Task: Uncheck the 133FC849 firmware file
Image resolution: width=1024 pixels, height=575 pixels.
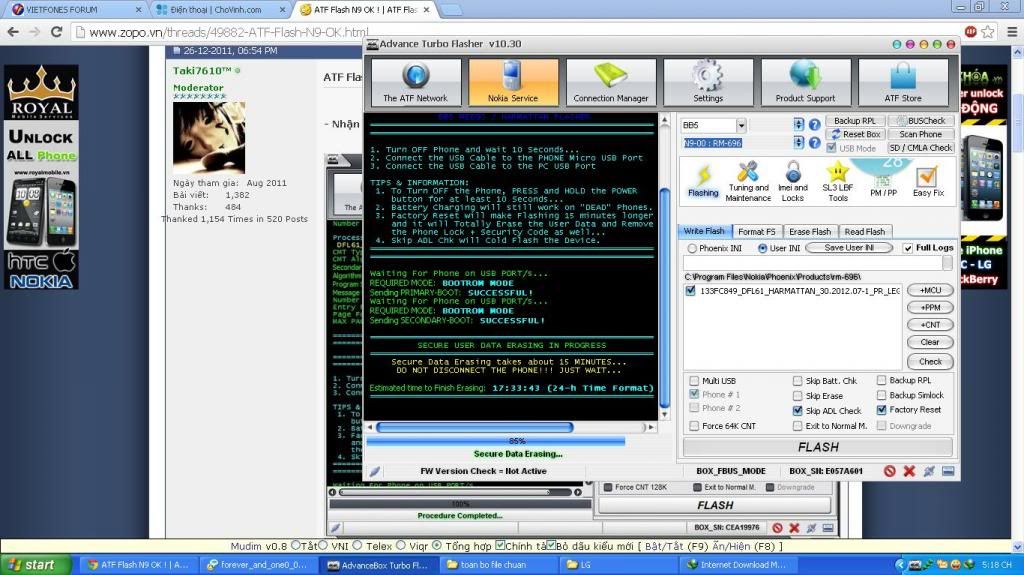Action: click(x=690, y=291)
